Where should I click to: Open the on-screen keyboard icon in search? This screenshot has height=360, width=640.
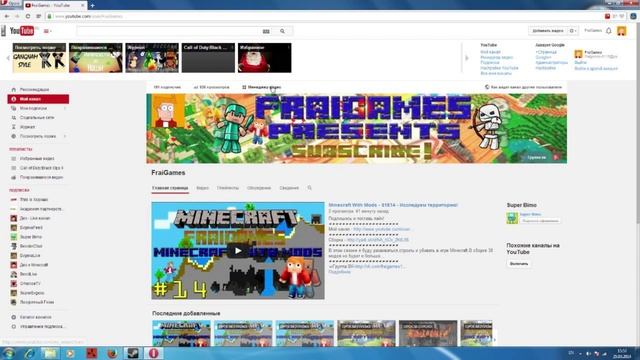pyautogui.click(x=266, y=31)
